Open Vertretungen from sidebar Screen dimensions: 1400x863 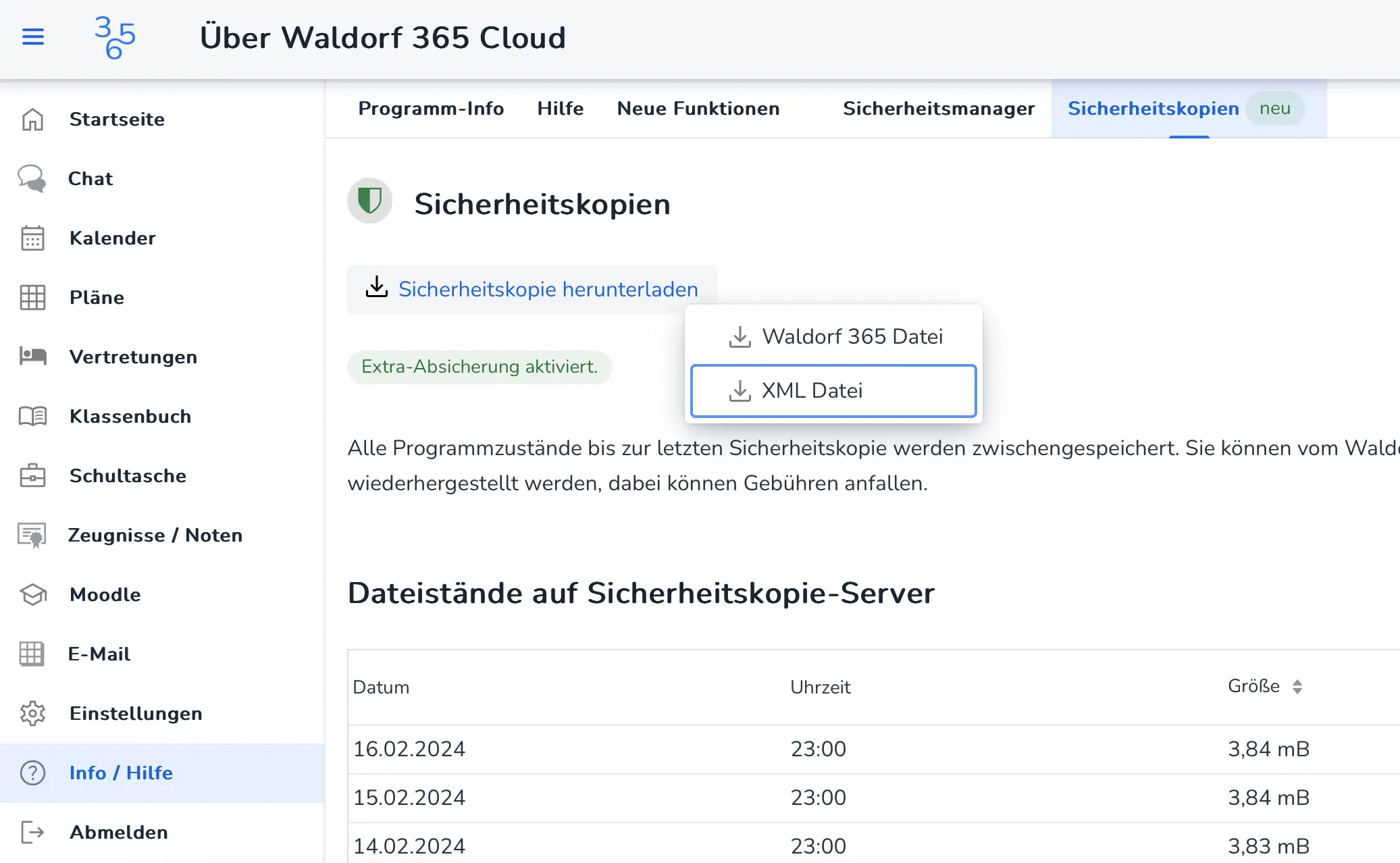coord(162,357)
